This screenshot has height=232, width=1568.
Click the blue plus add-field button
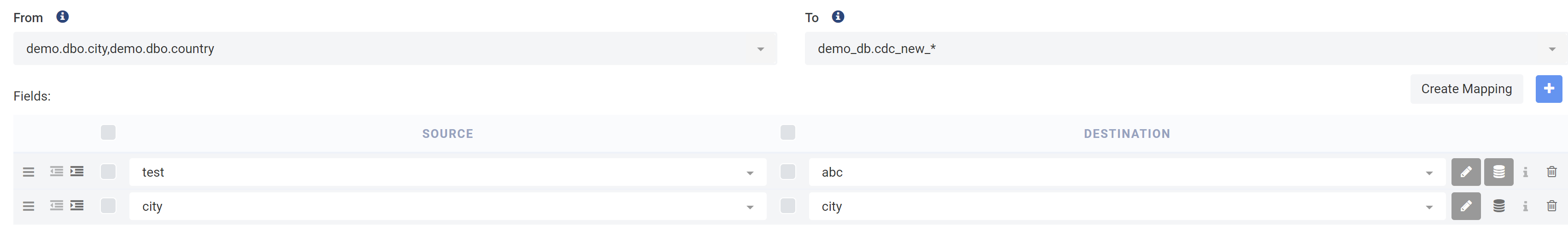pyautogui.click(x=1549, y=89)
